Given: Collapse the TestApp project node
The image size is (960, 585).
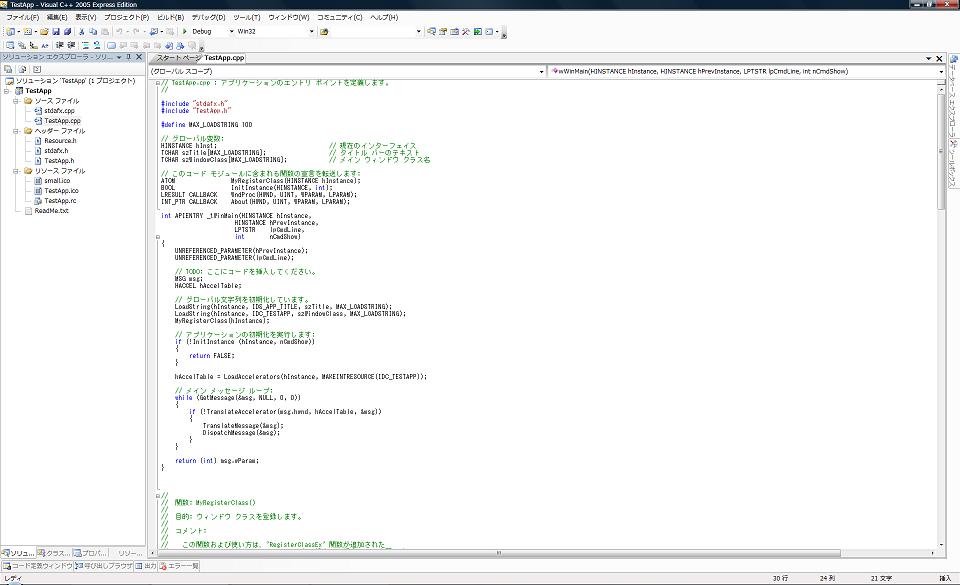Looking at the screenshot, I should 7,91.
